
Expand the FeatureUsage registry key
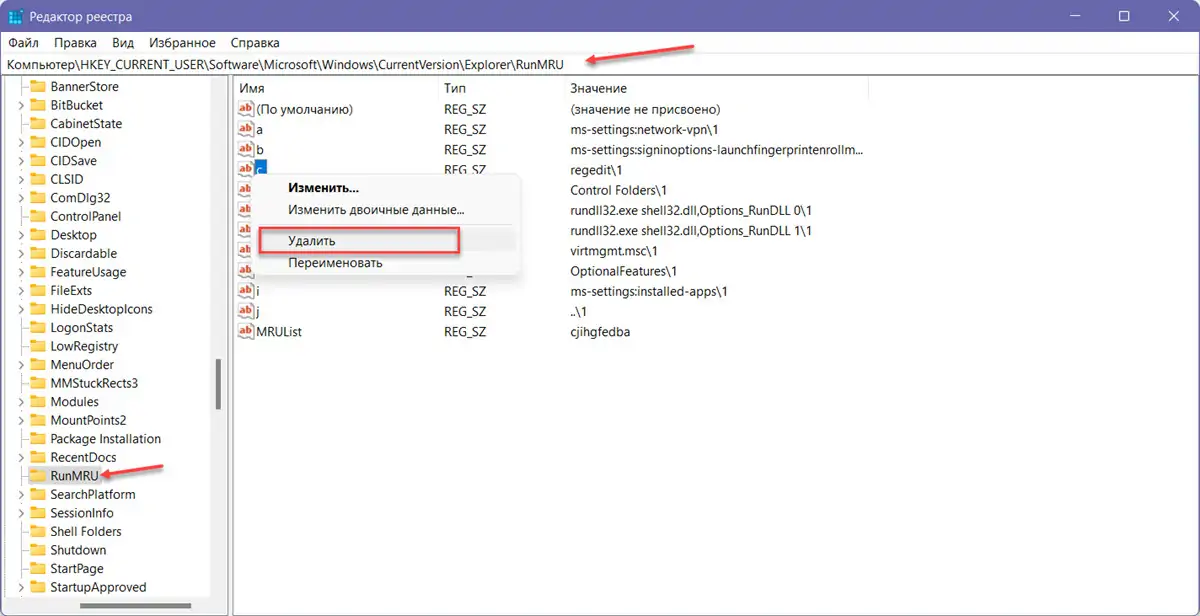click(21, 272)
